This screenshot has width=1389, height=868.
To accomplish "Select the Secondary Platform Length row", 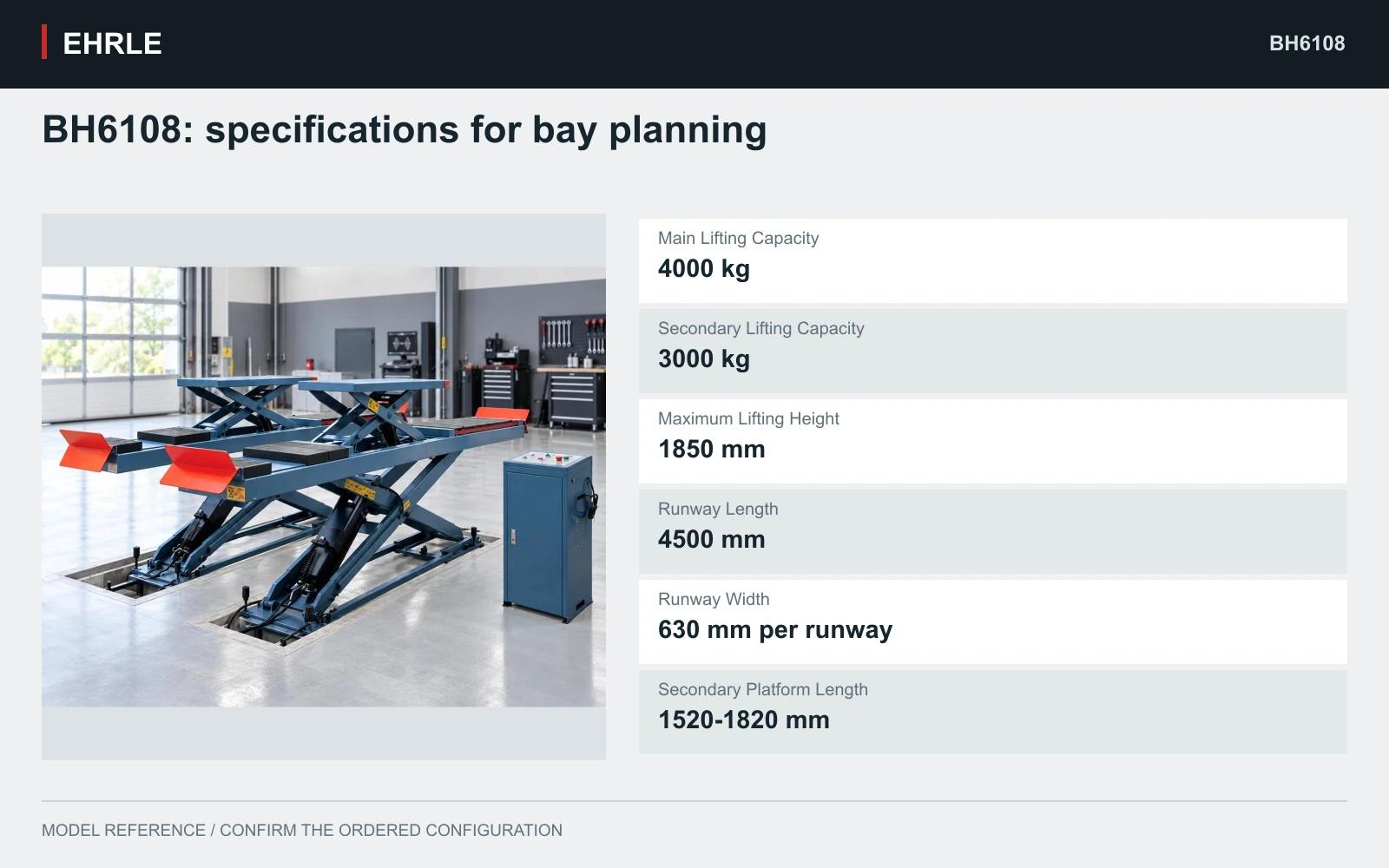I will point(993,712).
